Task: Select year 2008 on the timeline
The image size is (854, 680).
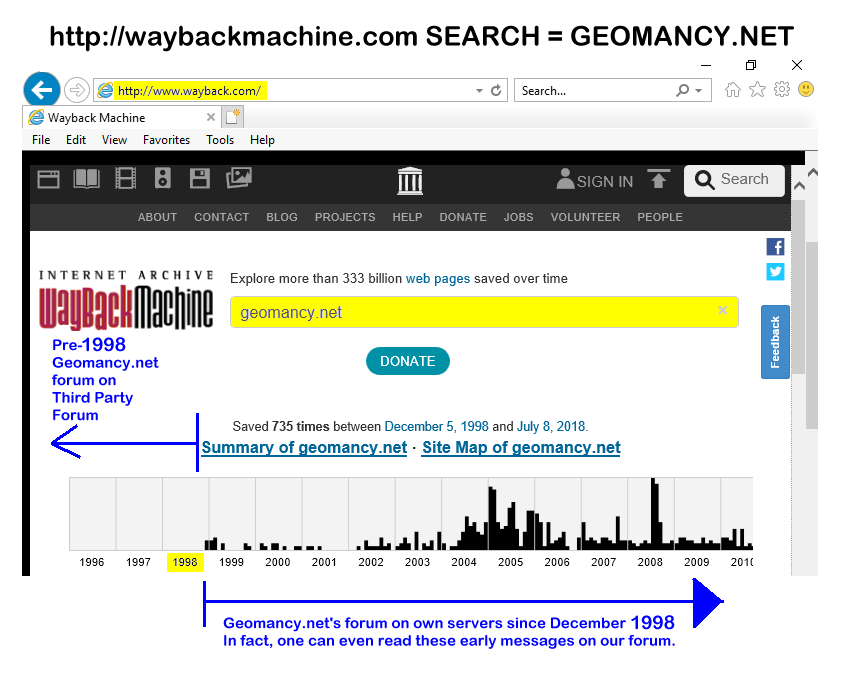Action: (650, 562)
